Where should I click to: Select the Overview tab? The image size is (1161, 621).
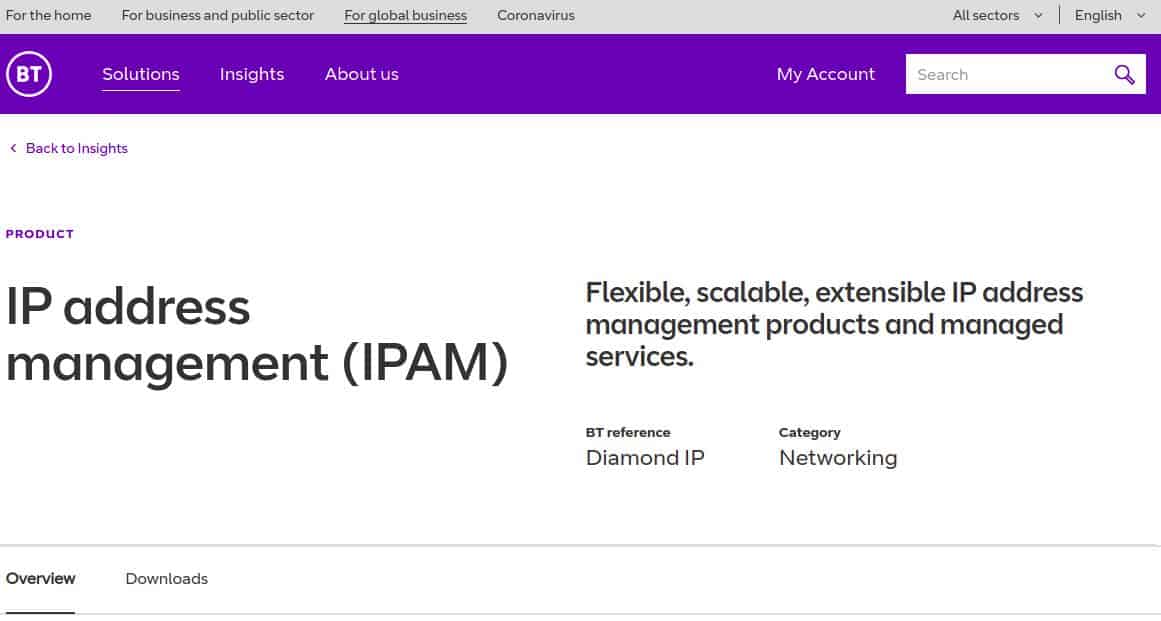(40, 579)
